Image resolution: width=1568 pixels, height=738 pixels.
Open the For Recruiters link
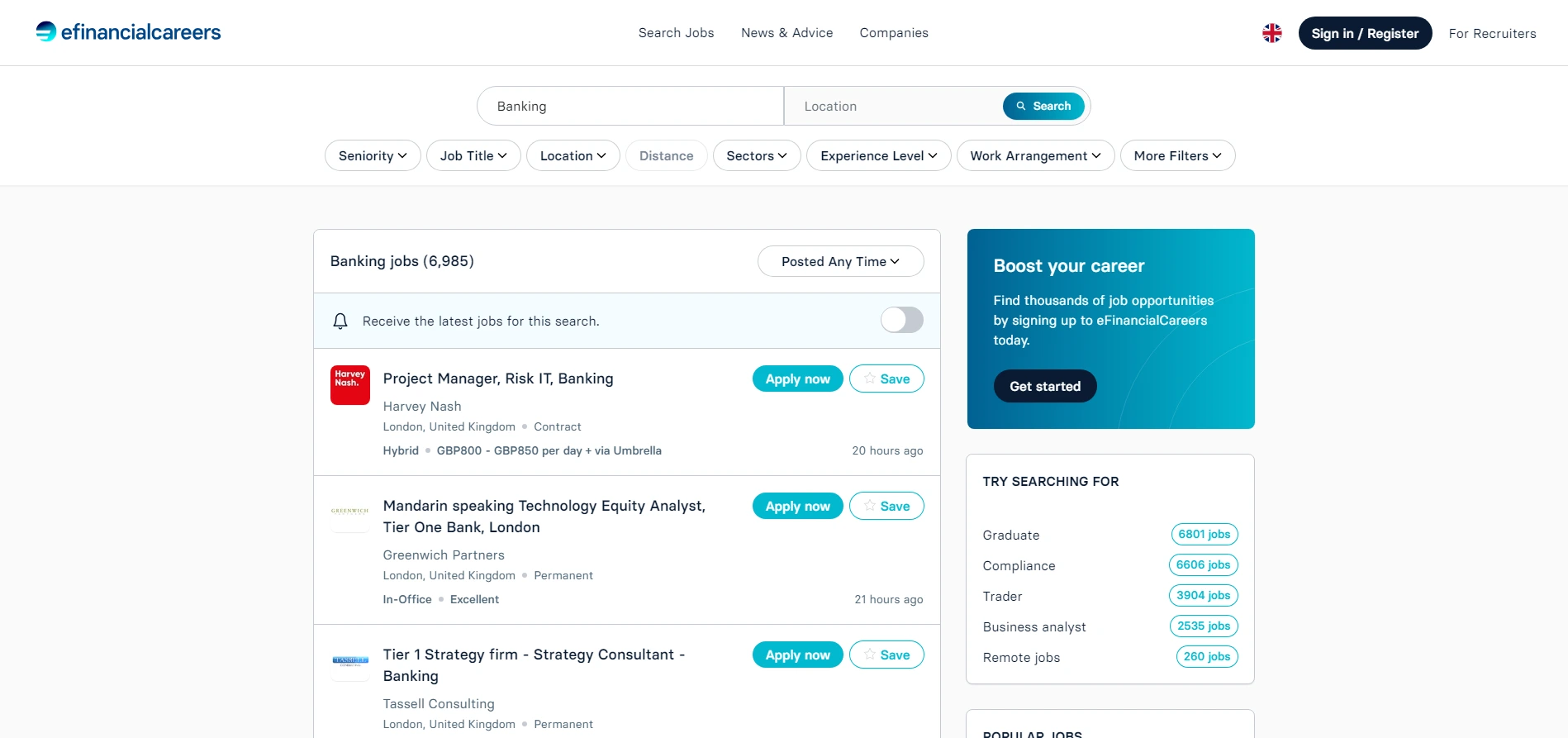coord(1492,33)
